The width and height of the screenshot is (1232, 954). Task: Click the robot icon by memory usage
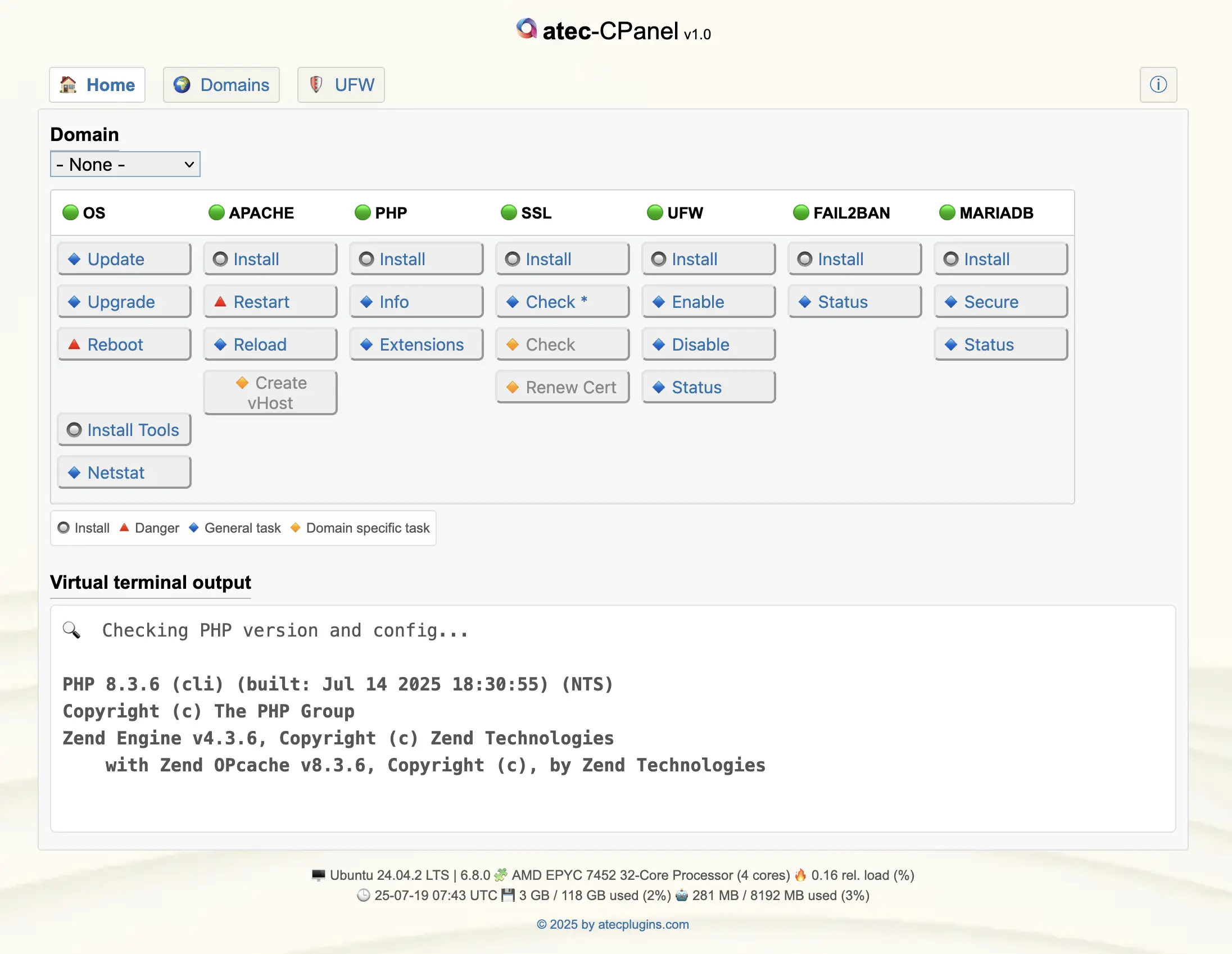681,896
